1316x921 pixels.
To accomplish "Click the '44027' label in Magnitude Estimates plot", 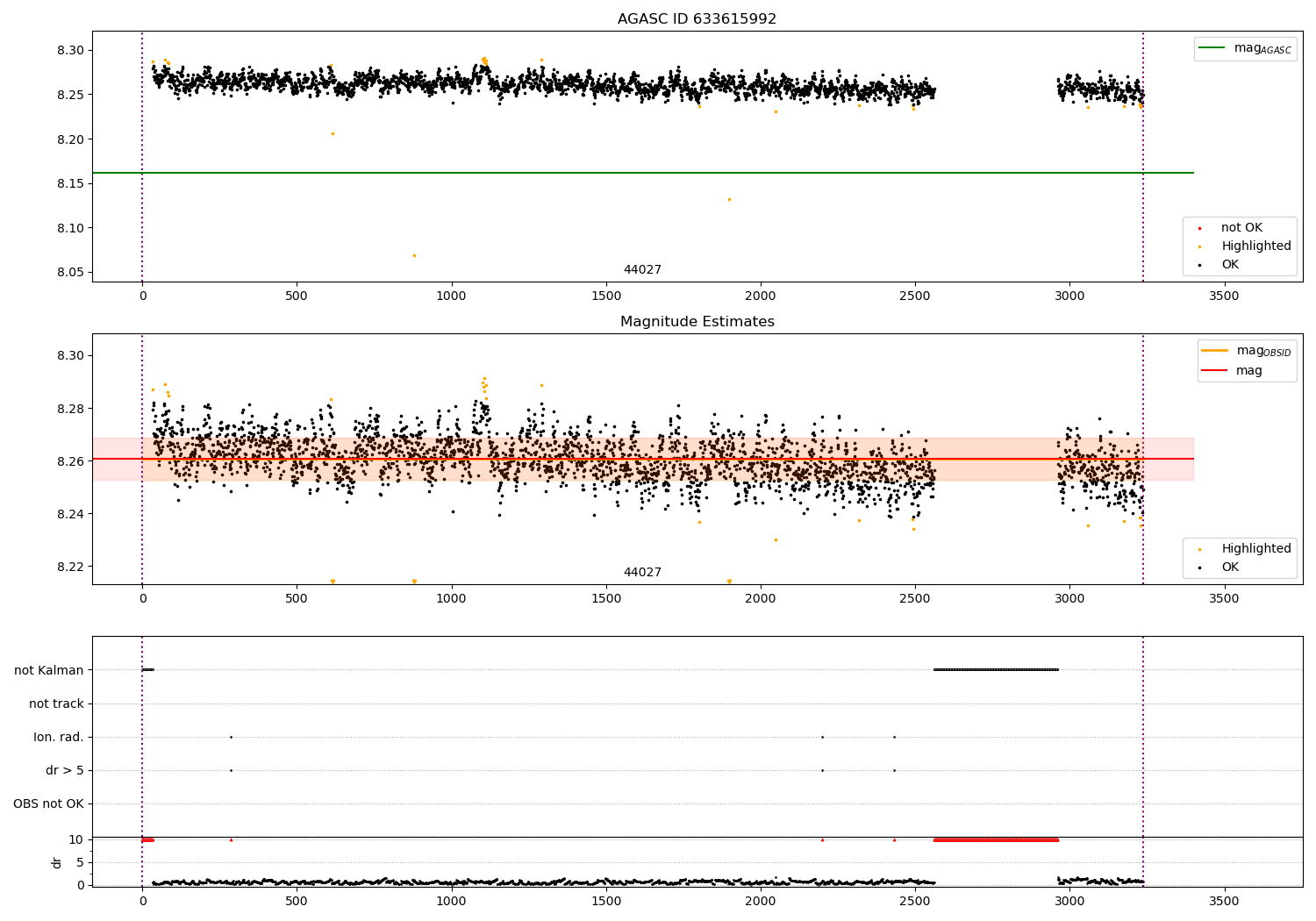I will point(642,572).
